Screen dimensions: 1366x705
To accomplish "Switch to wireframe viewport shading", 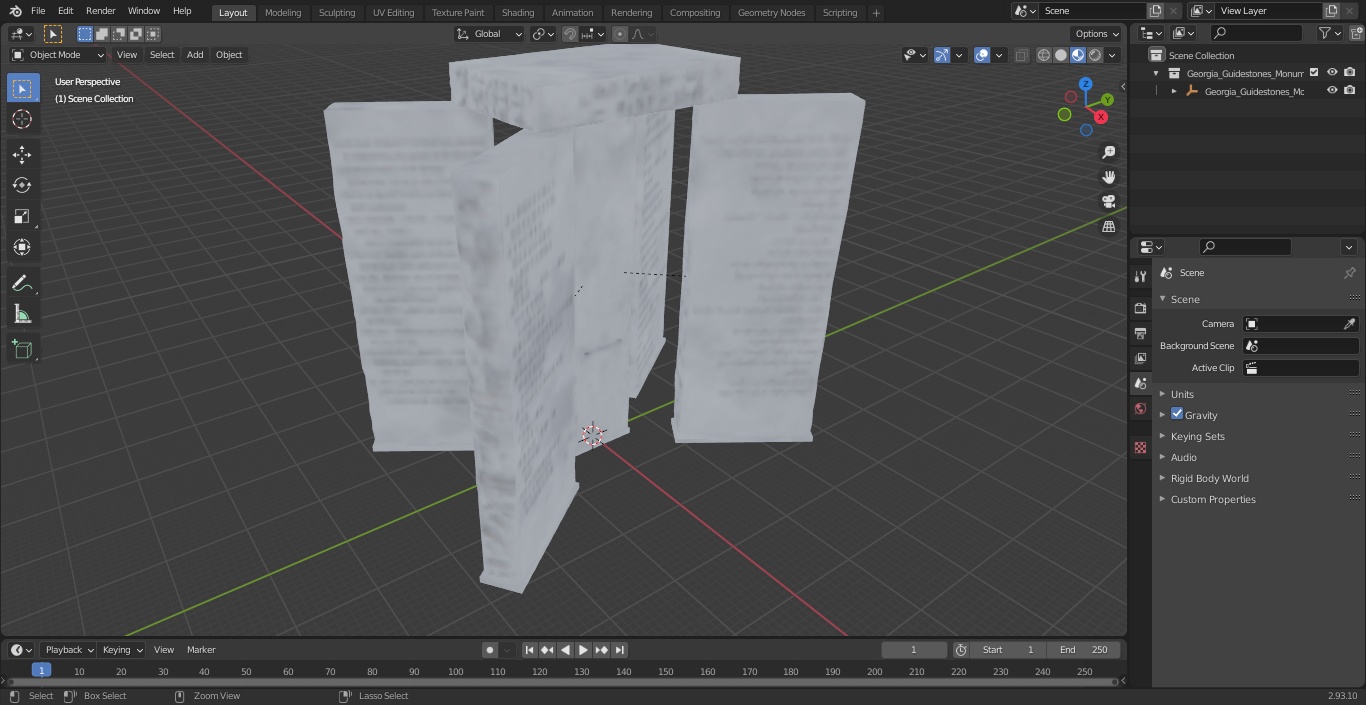I will pos(1044,55).
